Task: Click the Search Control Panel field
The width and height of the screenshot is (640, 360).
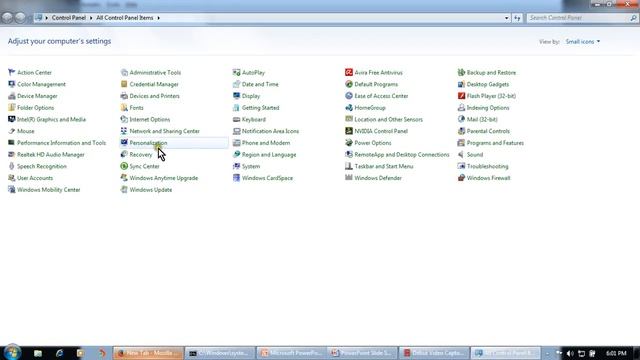Action: click(x=582, y=18)
